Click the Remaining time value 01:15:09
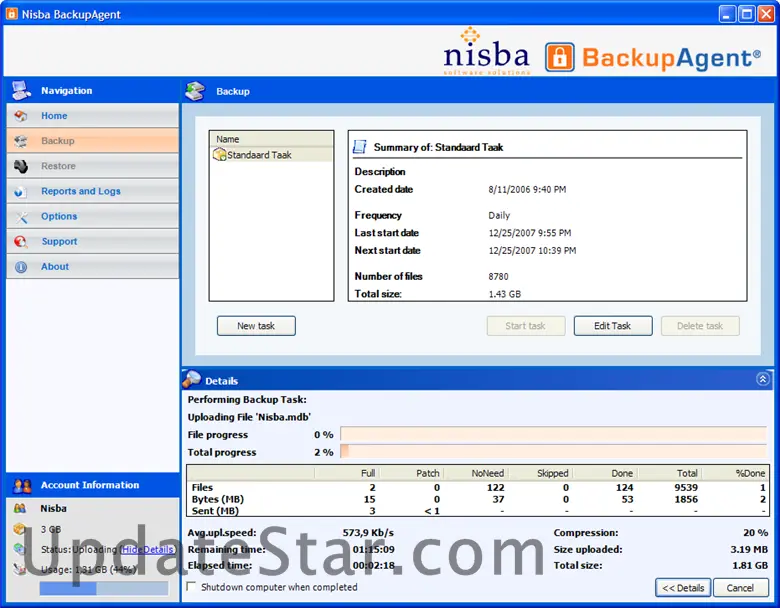Screen dimensions: 780x608 click(374, 549)
